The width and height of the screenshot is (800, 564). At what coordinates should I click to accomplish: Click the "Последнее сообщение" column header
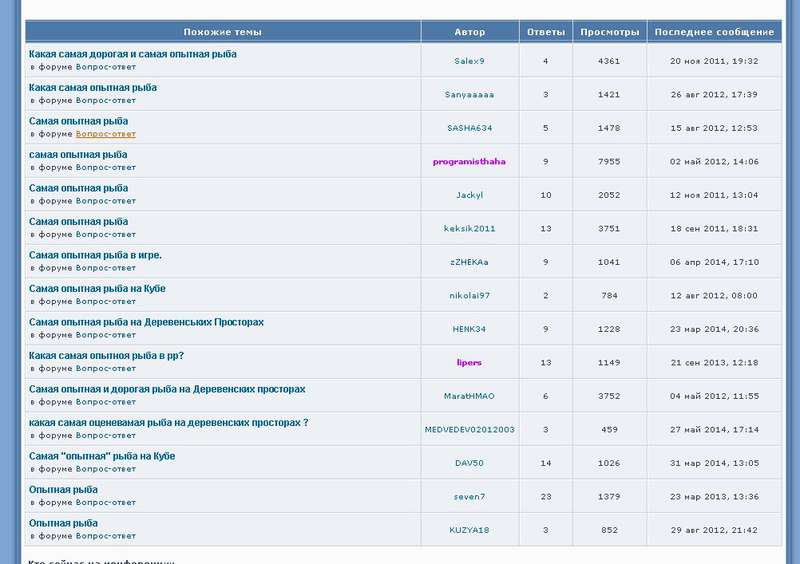pyautogui.click(x=714, y=32)
